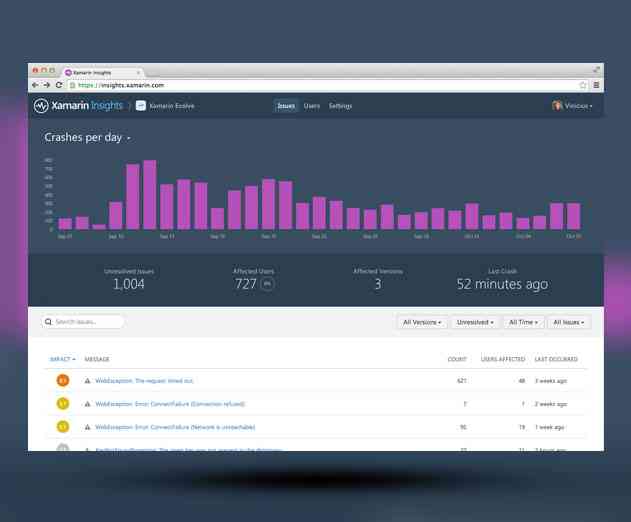Click 3 weeks ago in first issue row

pyautogui.click(x=551, y=381)
